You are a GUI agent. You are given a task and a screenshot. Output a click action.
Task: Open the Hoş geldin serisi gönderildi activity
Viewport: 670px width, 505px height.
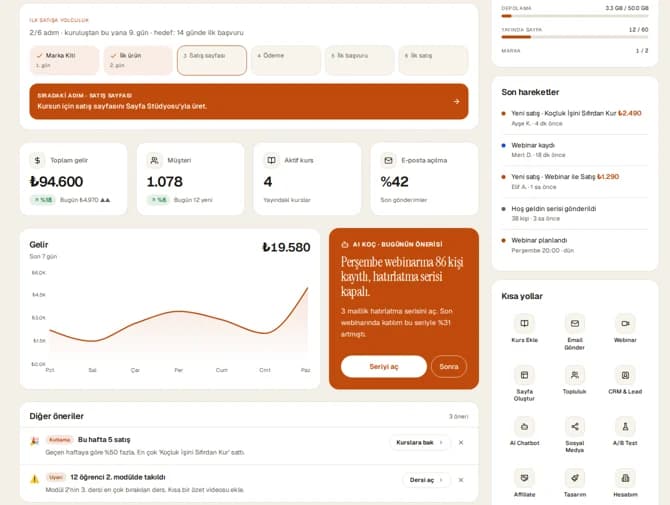pos(575,214)
